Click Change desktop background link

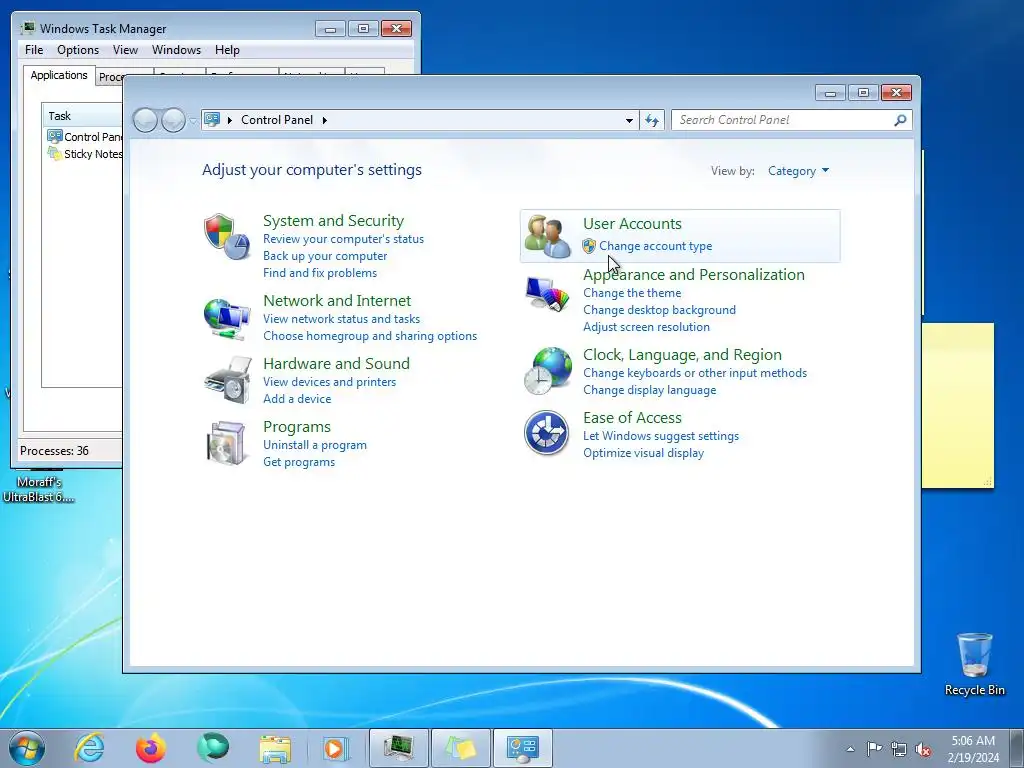pos(660,310)
